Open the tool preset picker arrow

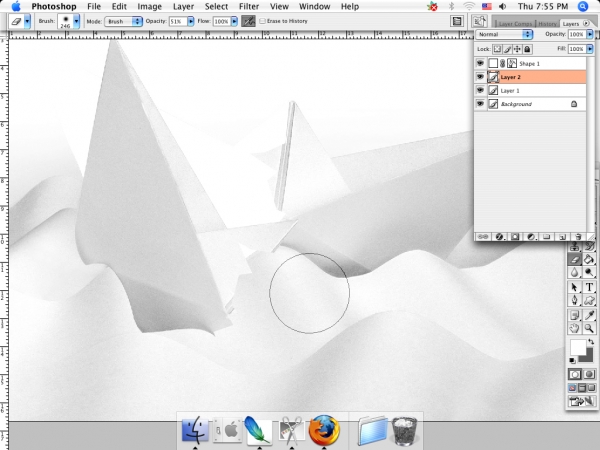tap(27, 21)
